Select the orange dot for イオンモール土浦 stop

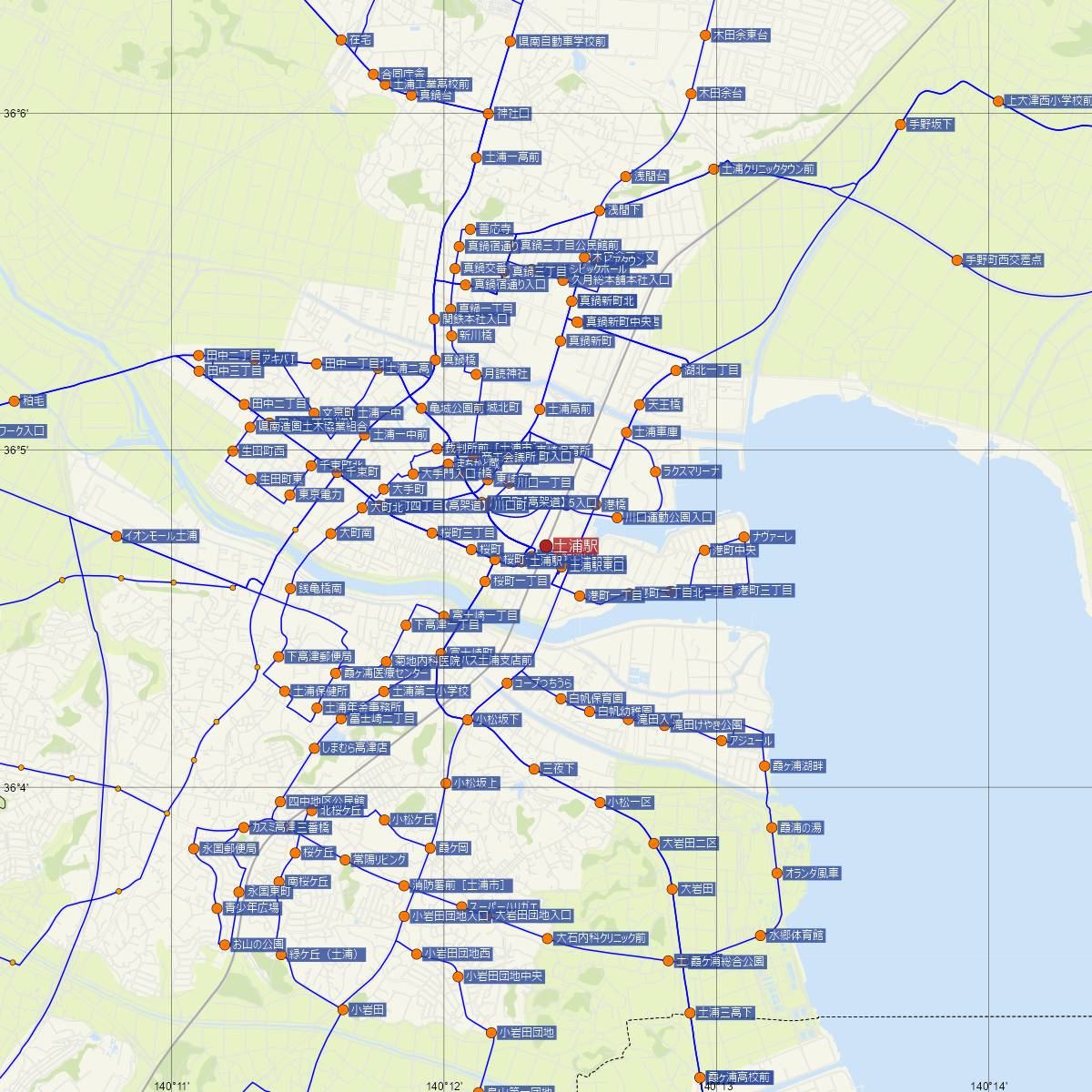pyautogui.click(x=116, y=536)
